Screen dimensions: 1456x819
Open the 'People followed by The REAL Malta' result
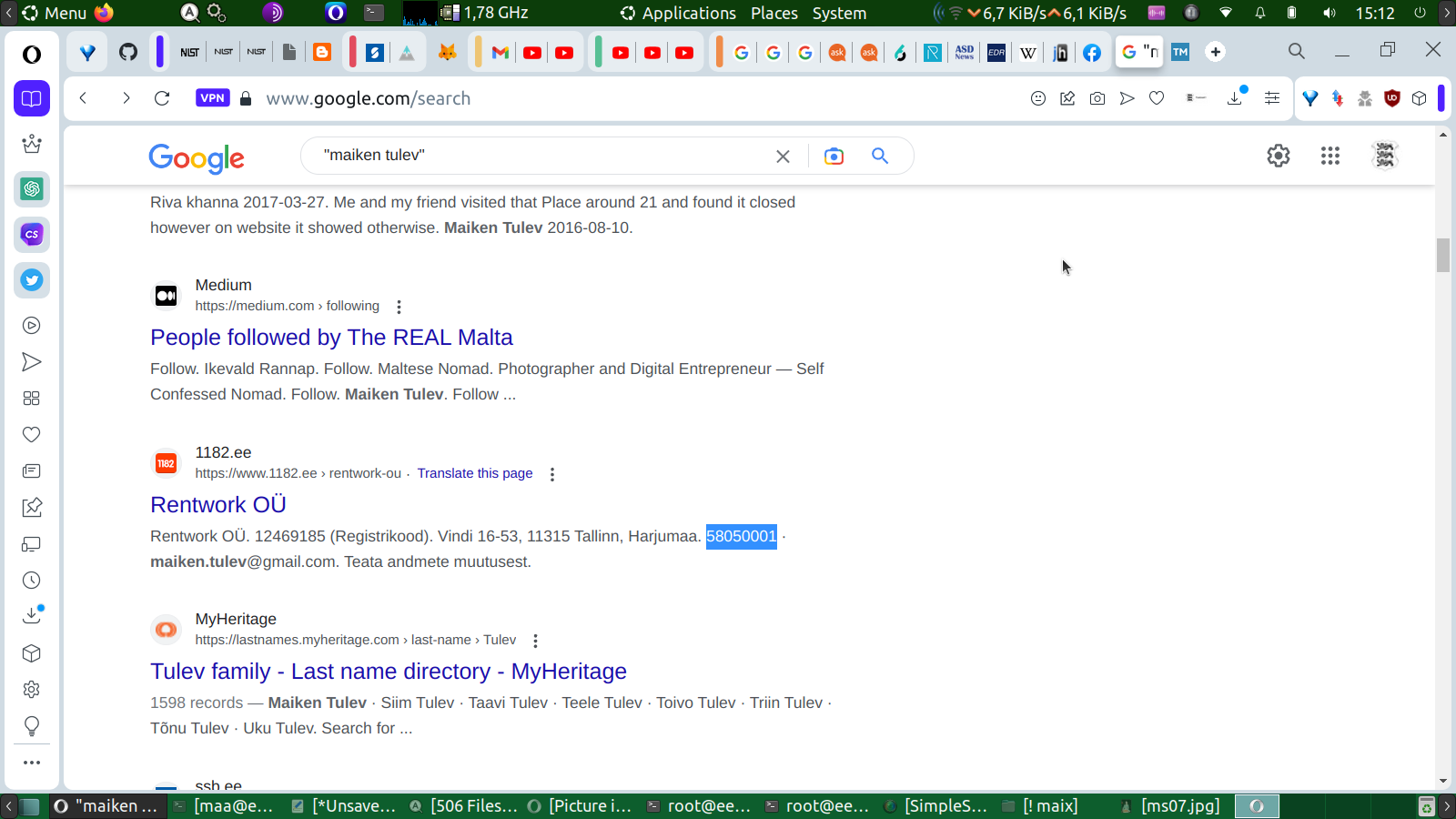[331, 338]
